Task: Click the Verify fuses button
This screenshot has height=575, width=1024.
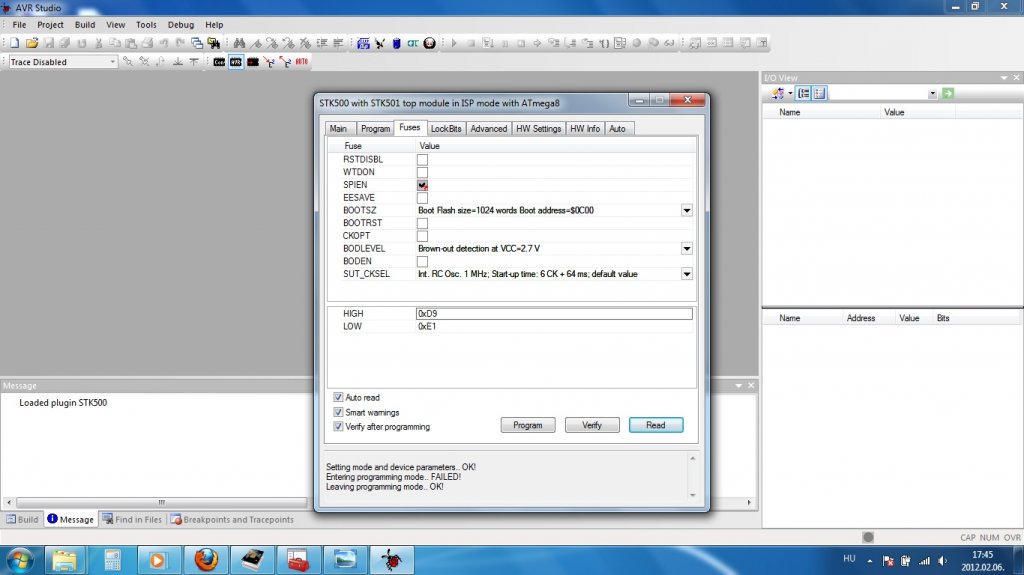Action: [592, 425]
